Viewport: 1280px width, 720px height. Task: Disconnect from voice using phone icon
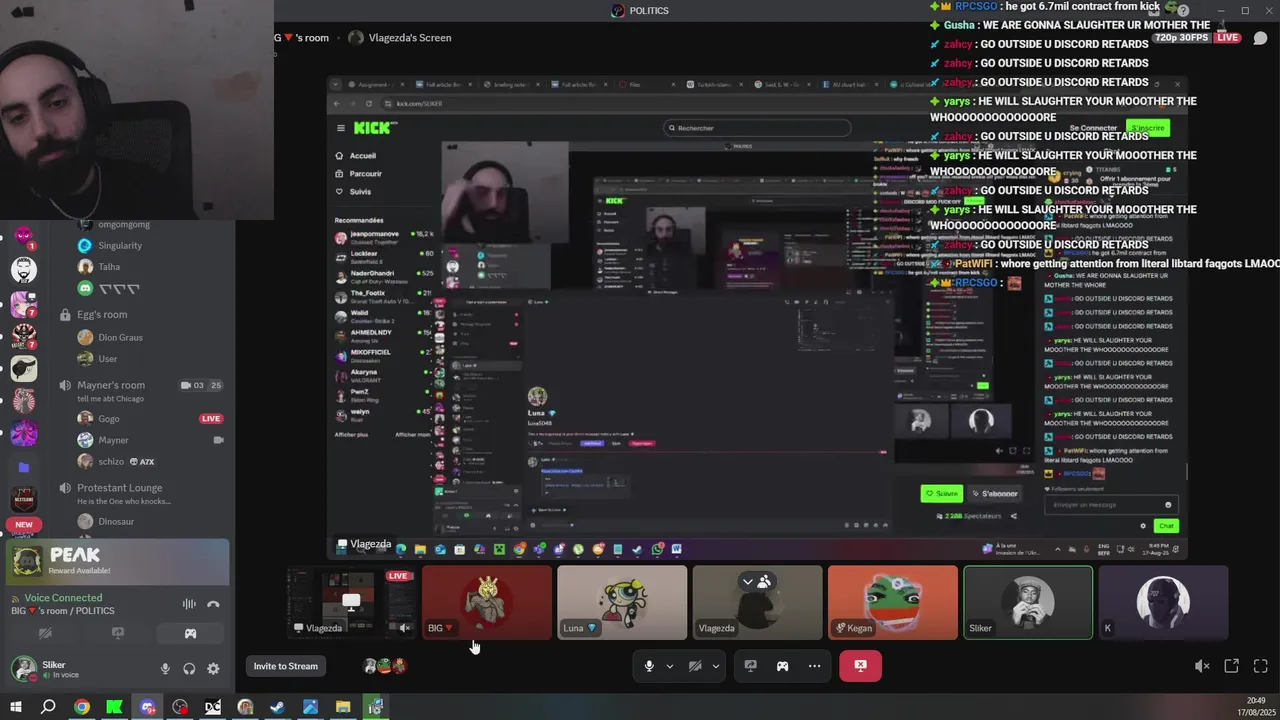213,604
